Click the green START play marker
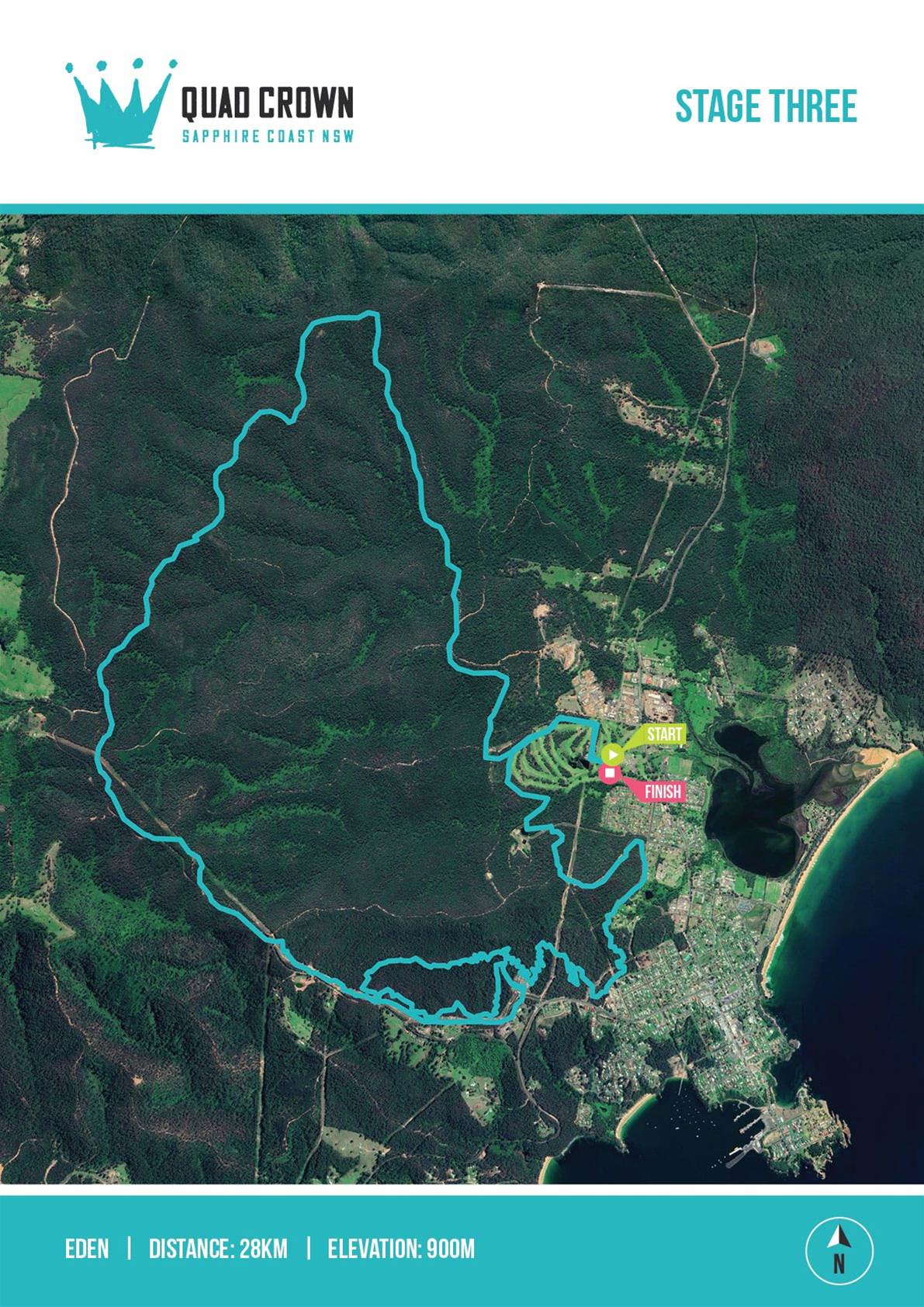Viewport: 924px width, 1307px height. click(611, 754)
